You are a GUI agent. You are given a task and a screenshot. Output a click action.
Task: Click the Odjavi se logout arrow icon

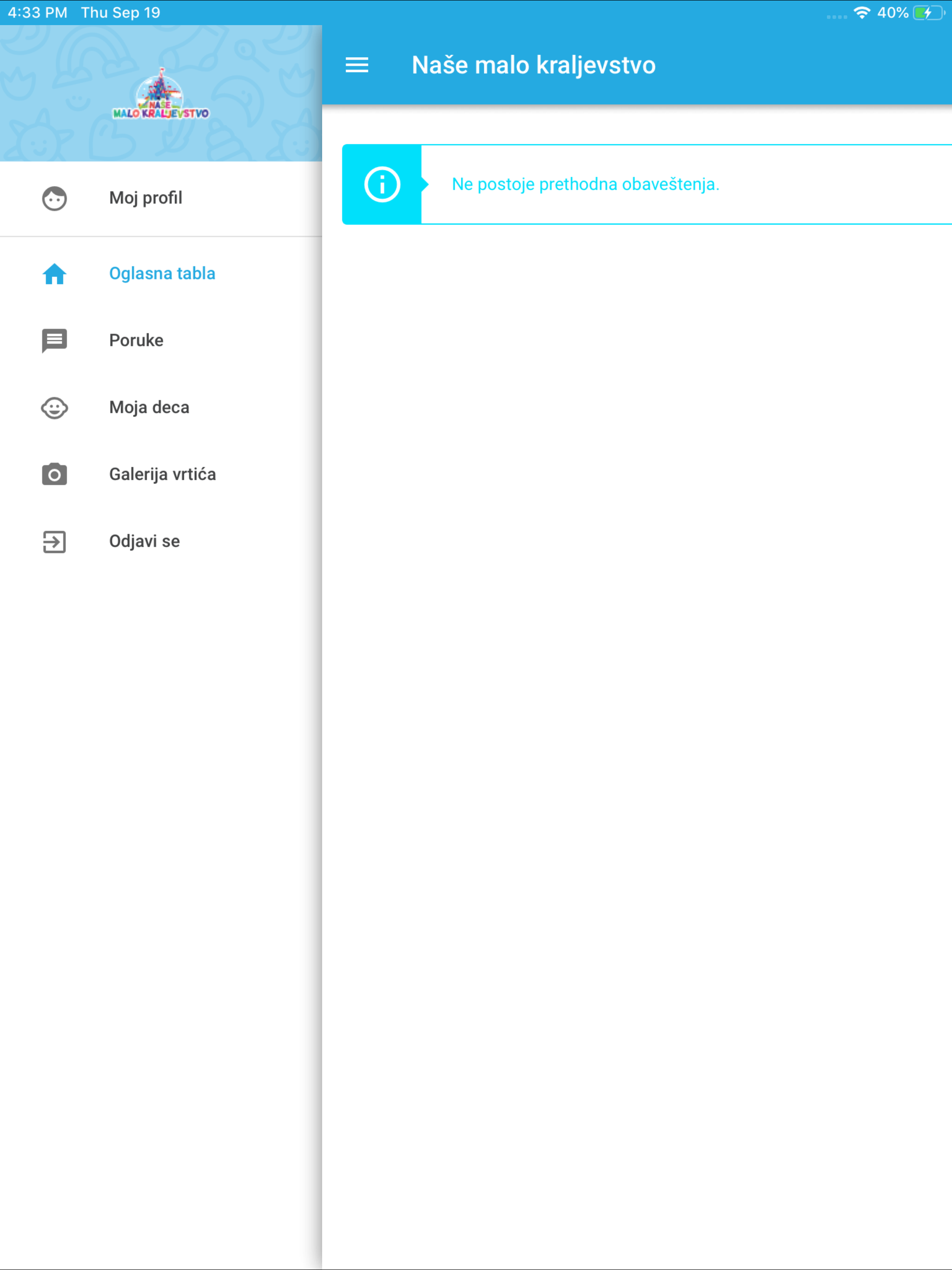coord(54,542)
